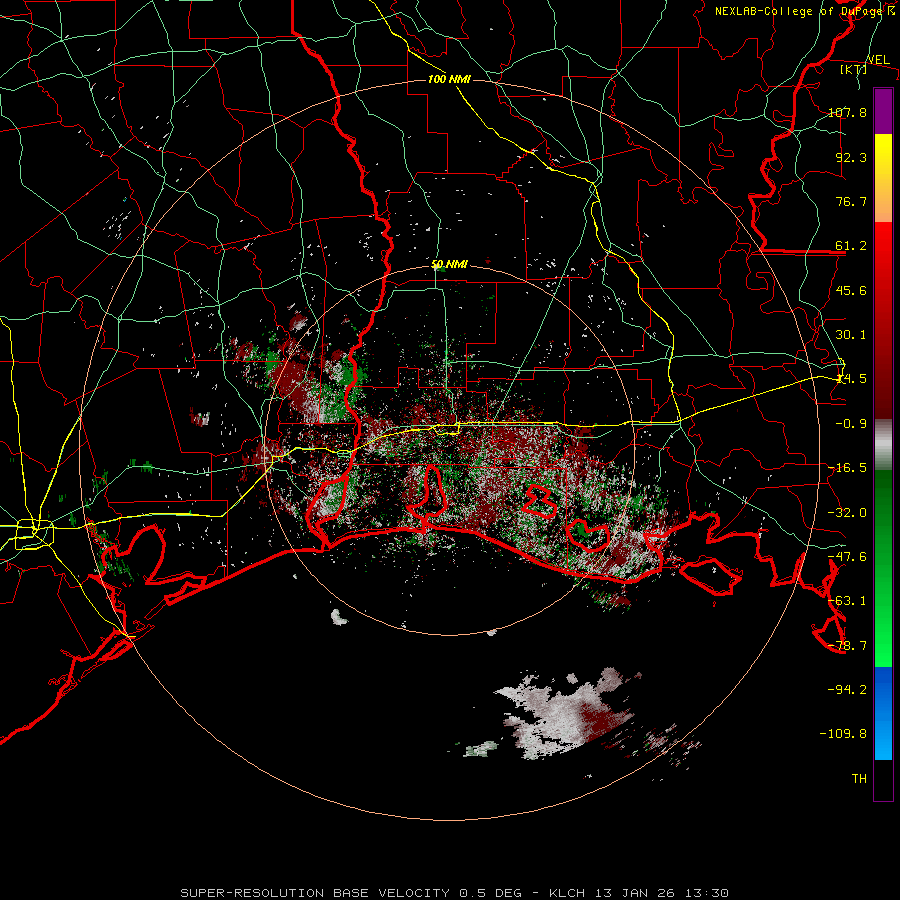Screen dimensions: 900x900
Task: Click the 76.7 scale value
Action: coord(851,201)
